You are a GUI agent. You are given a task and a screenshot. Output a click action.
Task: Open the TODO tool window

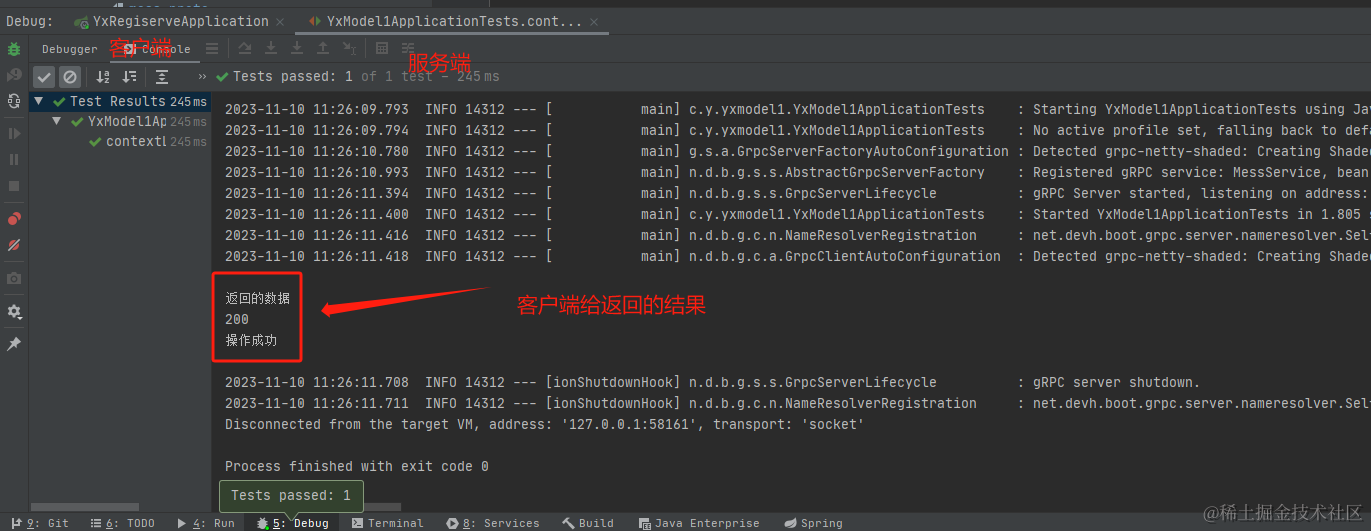[123, 523]
